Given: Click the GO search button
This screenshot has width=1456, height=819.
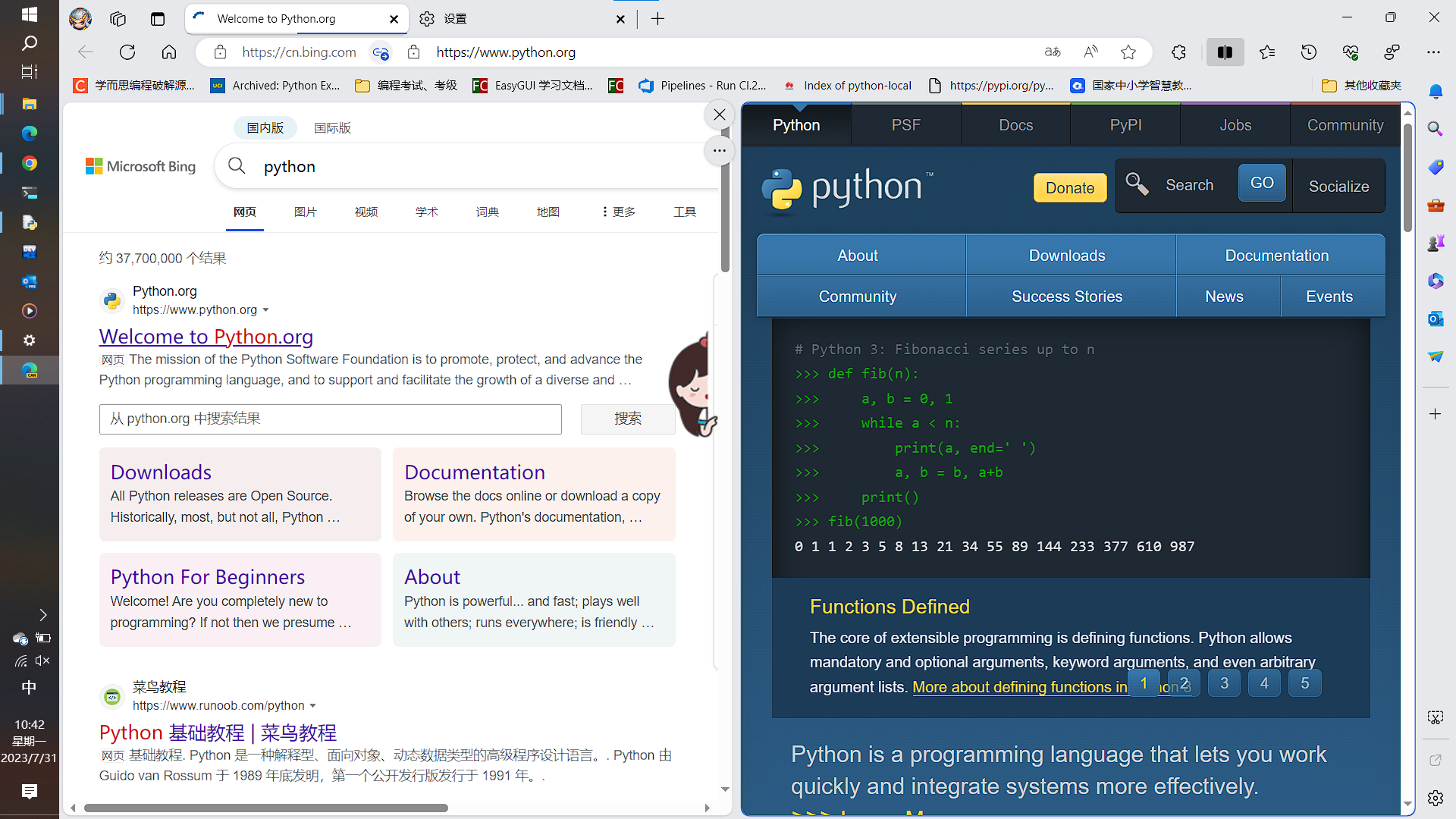Looking at the screenshot, I should click(x=1262, y=183).
